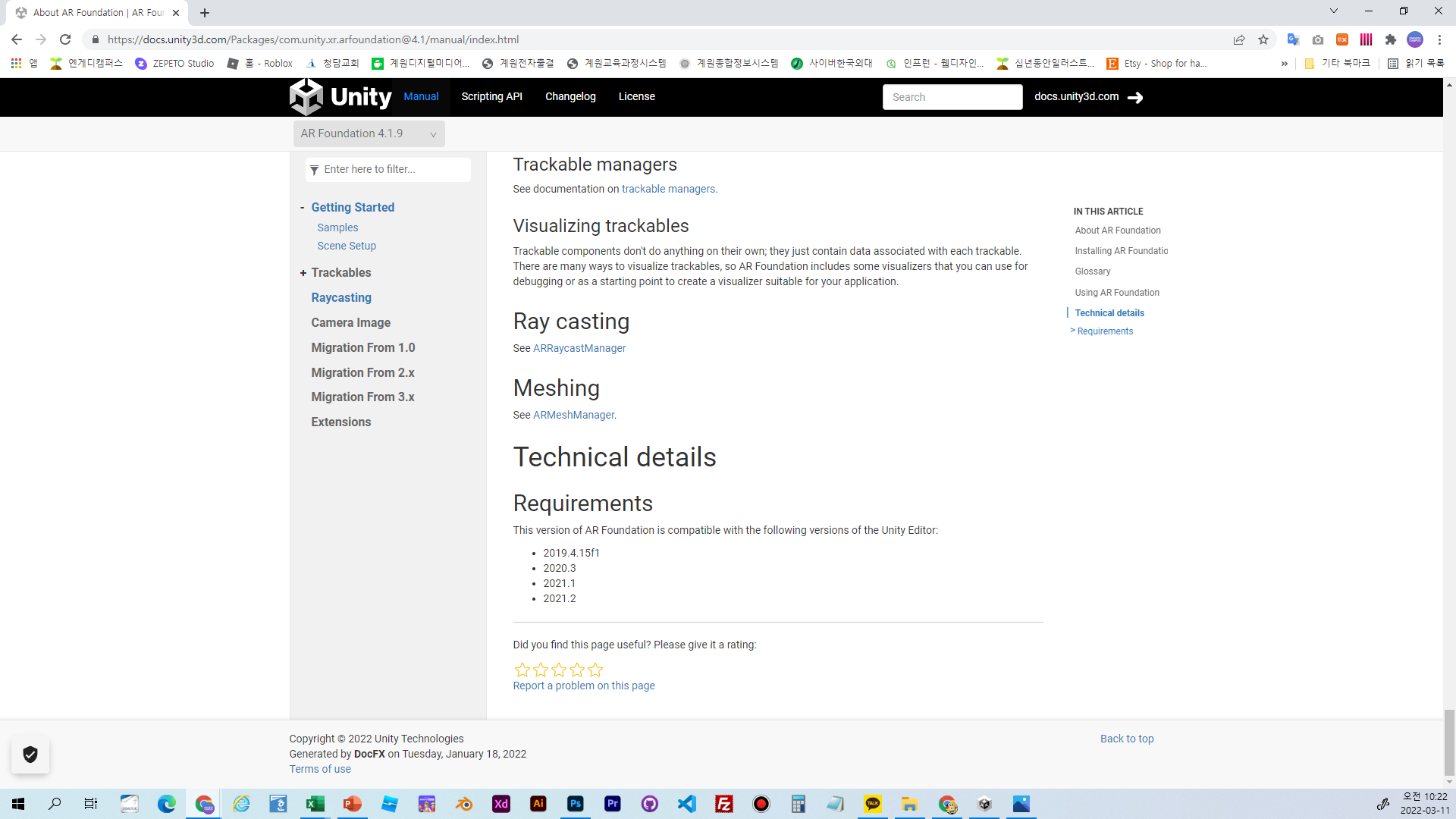Click the pink striped bars extension icon

[1367, 39]
